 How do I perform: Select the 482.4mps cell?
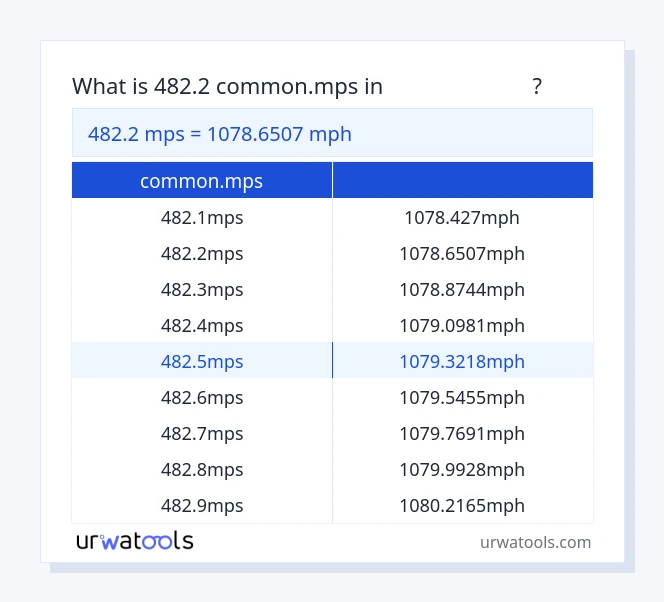[x=202, y=325]
